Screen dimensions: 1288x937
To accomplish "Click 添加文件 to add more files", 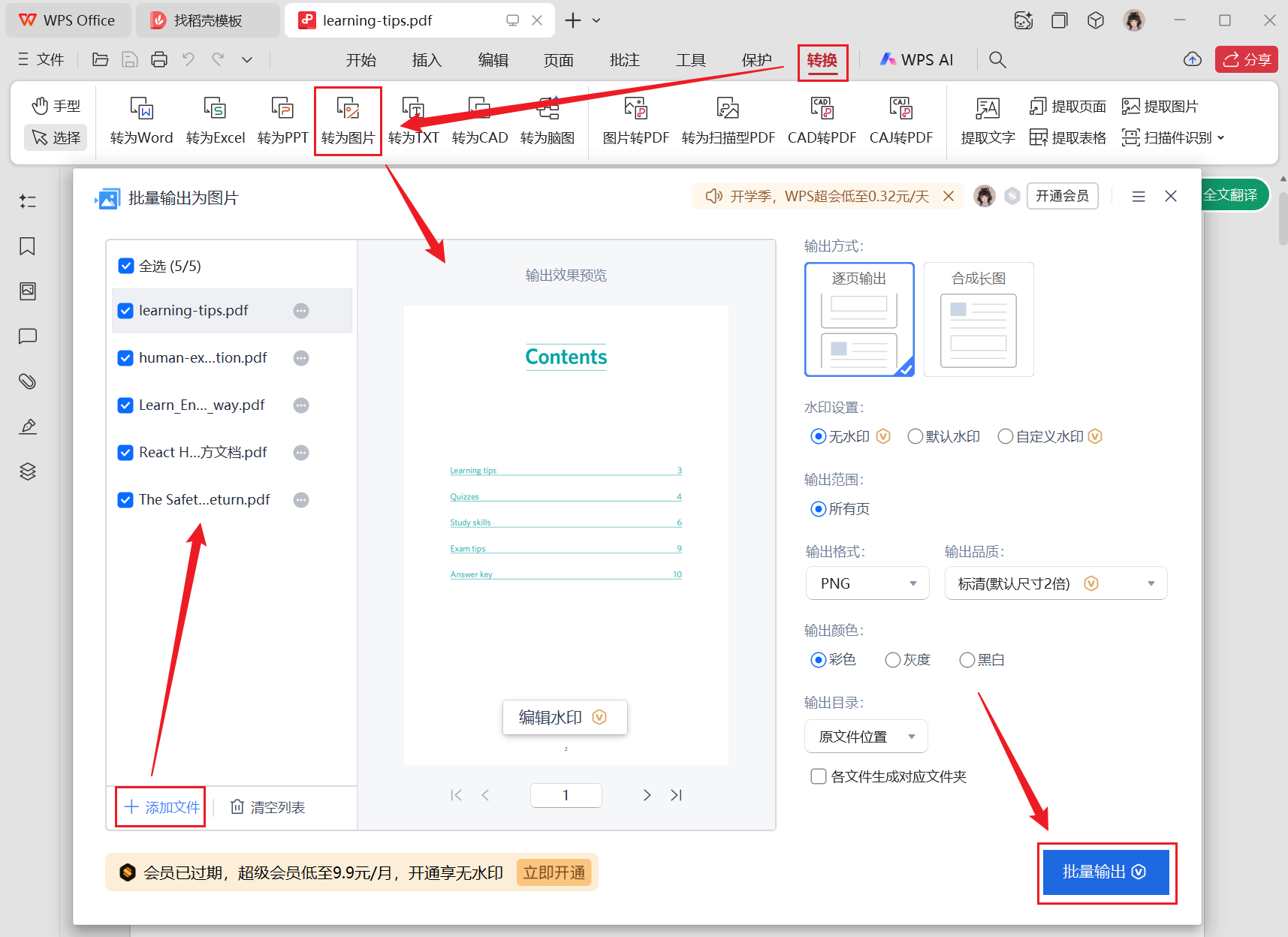I will pyautogui.click(x=159, y=806).
